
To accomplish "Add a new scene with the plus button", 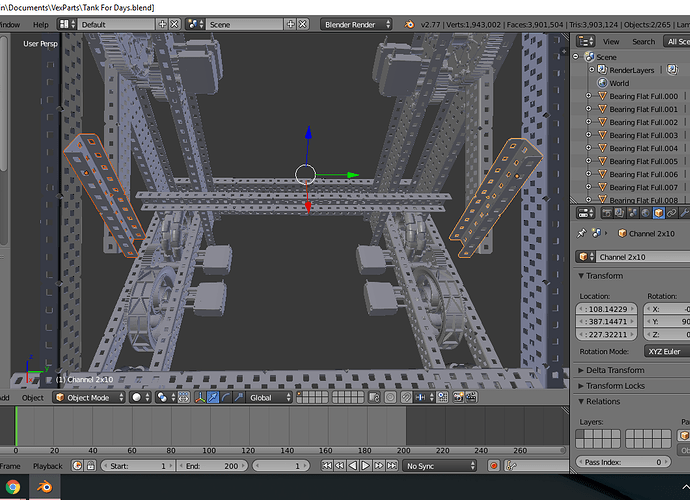I will pos(290,24).
